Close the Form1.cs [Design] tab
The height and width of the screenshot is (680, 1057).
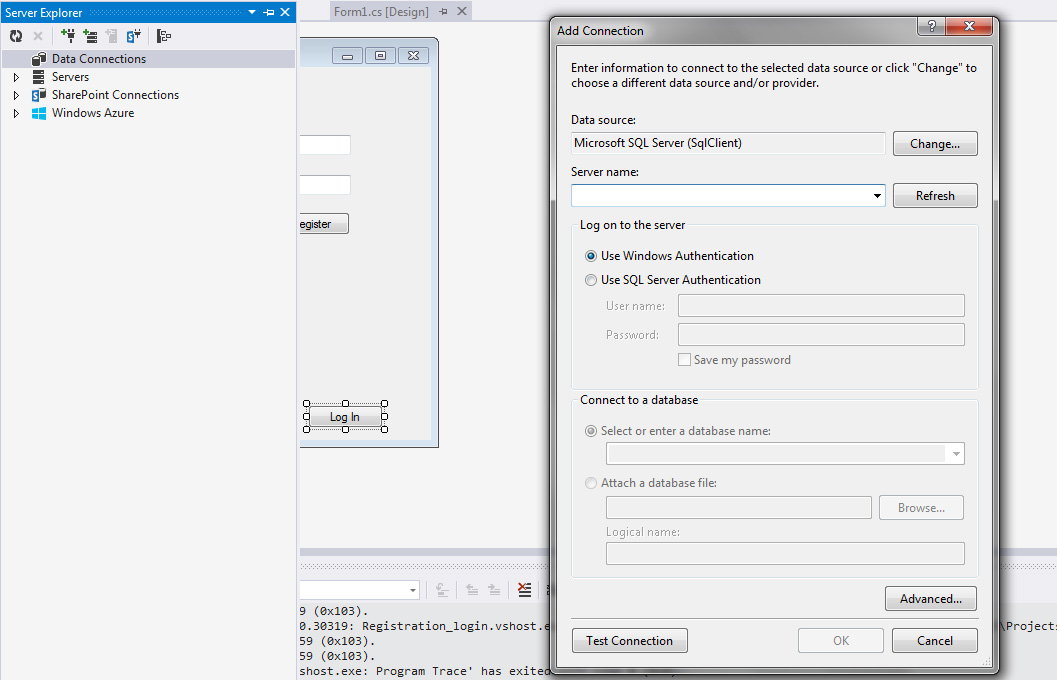(462, 11)
